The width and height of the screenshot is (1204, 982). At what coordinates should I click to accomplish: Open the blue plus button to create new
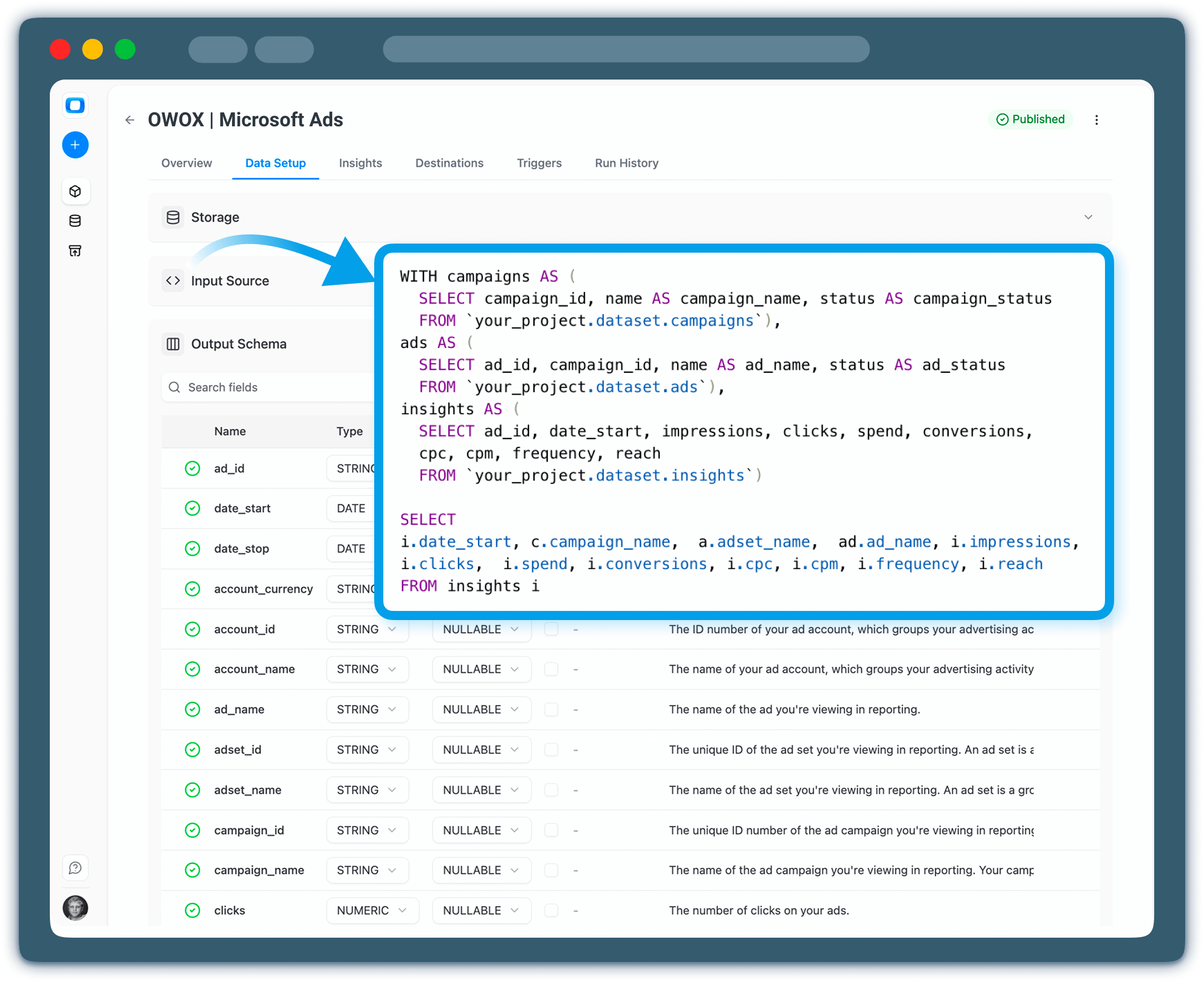click(75, 145)
